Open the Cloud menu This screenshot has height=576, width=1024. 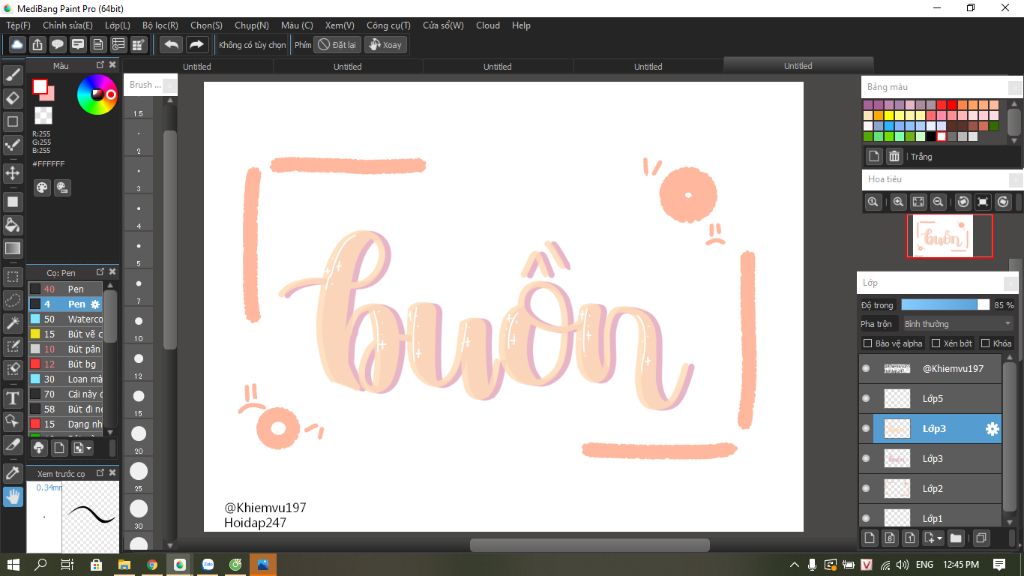coord(488,25)
